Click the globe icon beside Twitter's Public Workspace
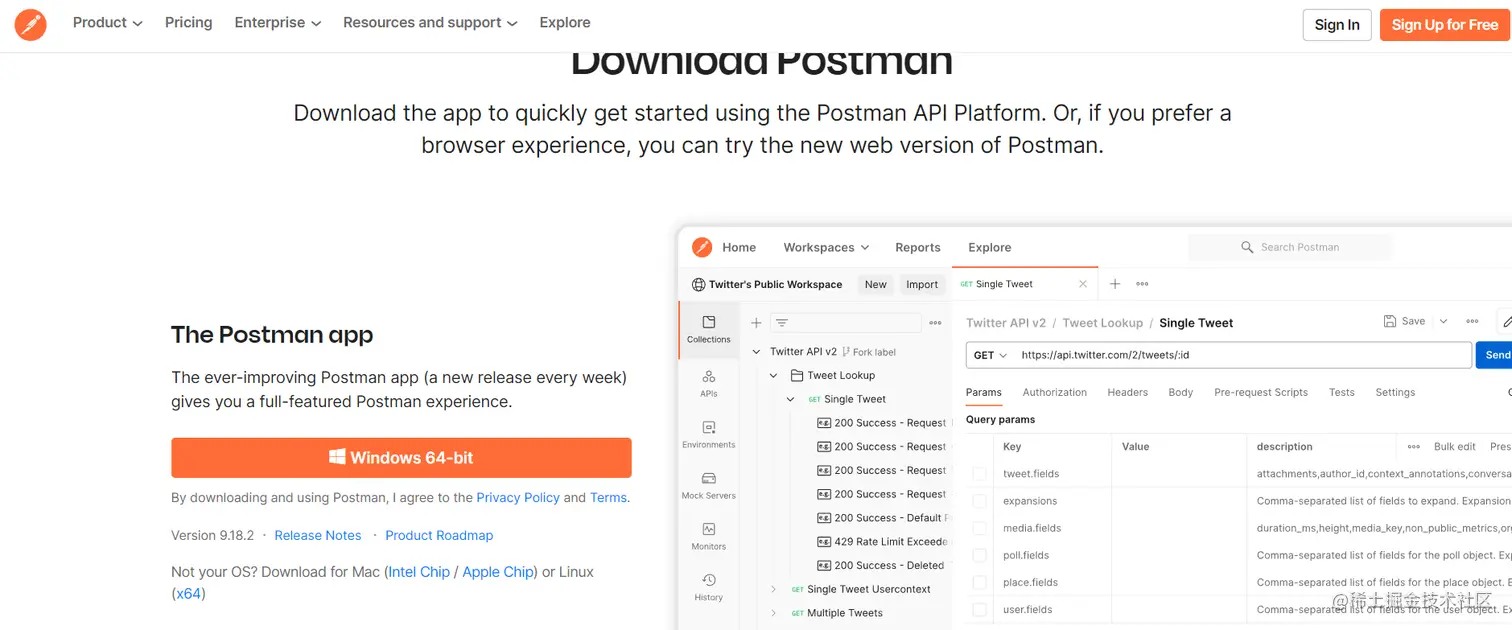 point(699,284)
